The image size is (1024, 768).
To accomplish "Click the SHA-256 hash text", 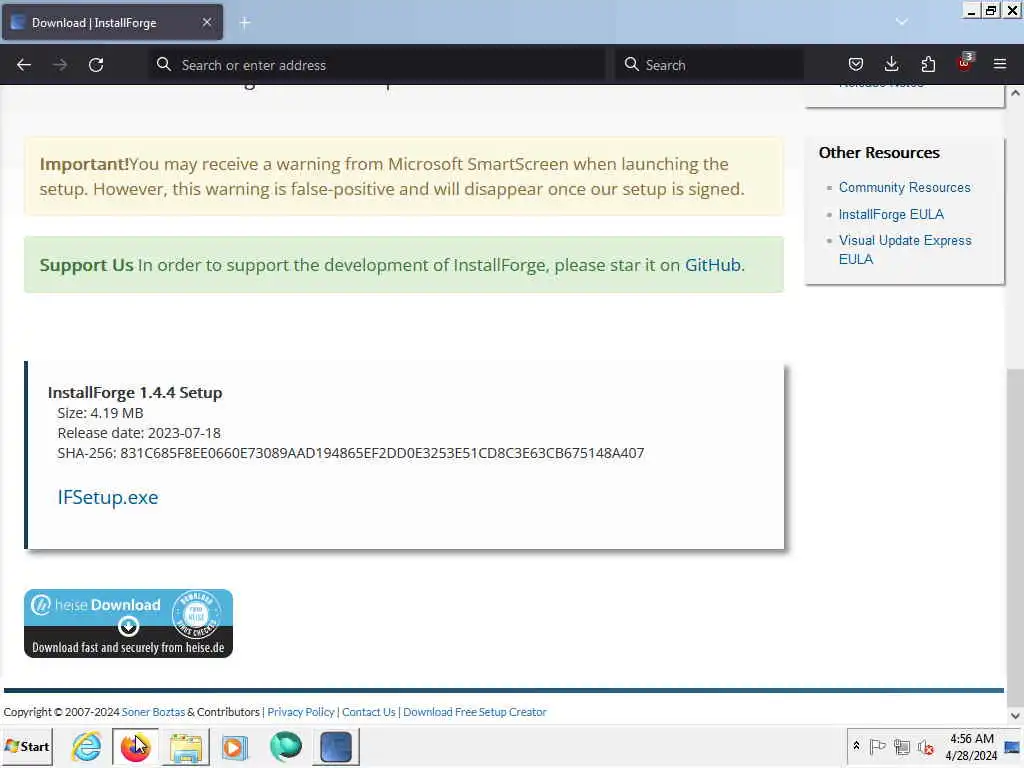I will click(x=351, y=453).
